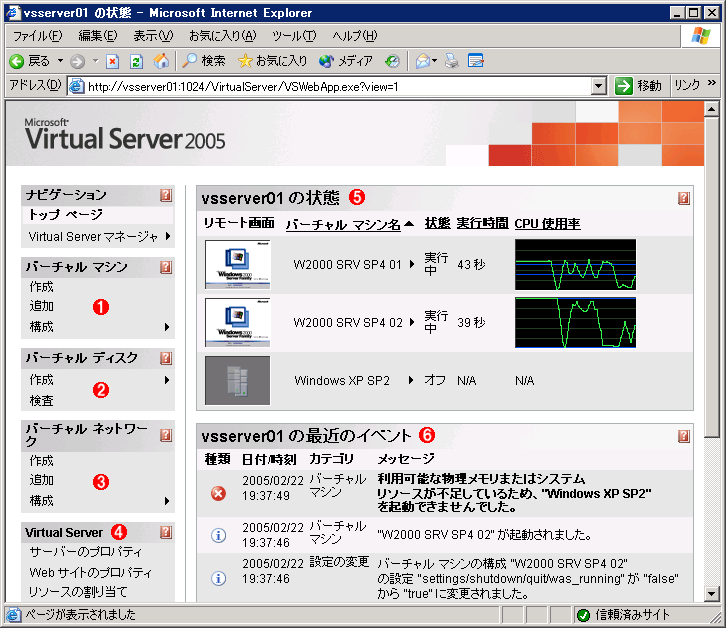
Task: Open the ヘルプ(H) menu
Action: (x=355, y=36)
